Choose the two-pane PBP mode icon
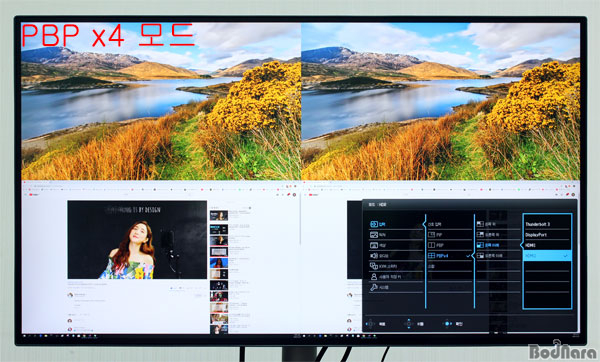600x362 pixels. (x=431, y=245)
